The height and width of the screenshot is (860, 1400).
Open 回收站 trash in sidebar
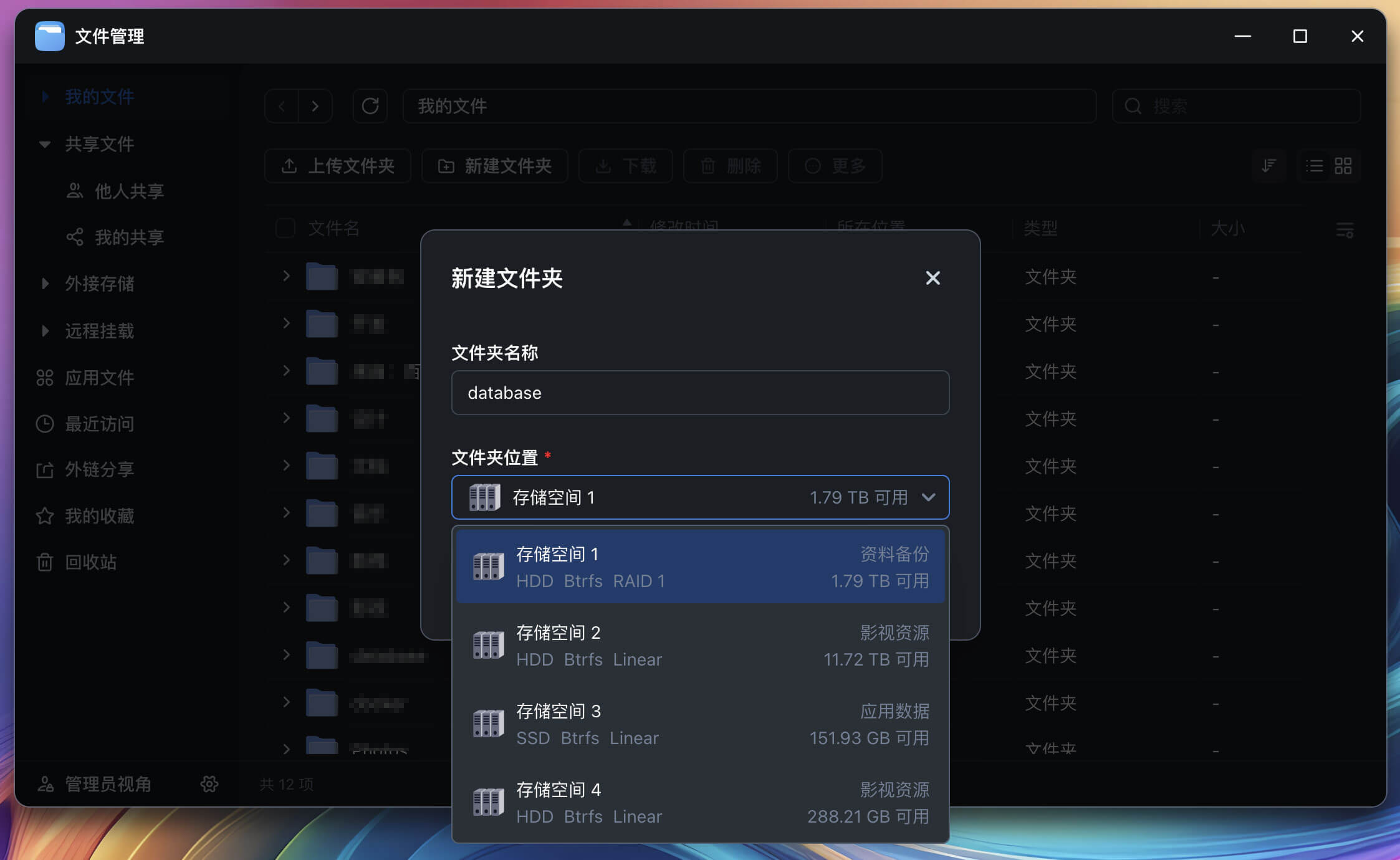pos(90,562)
